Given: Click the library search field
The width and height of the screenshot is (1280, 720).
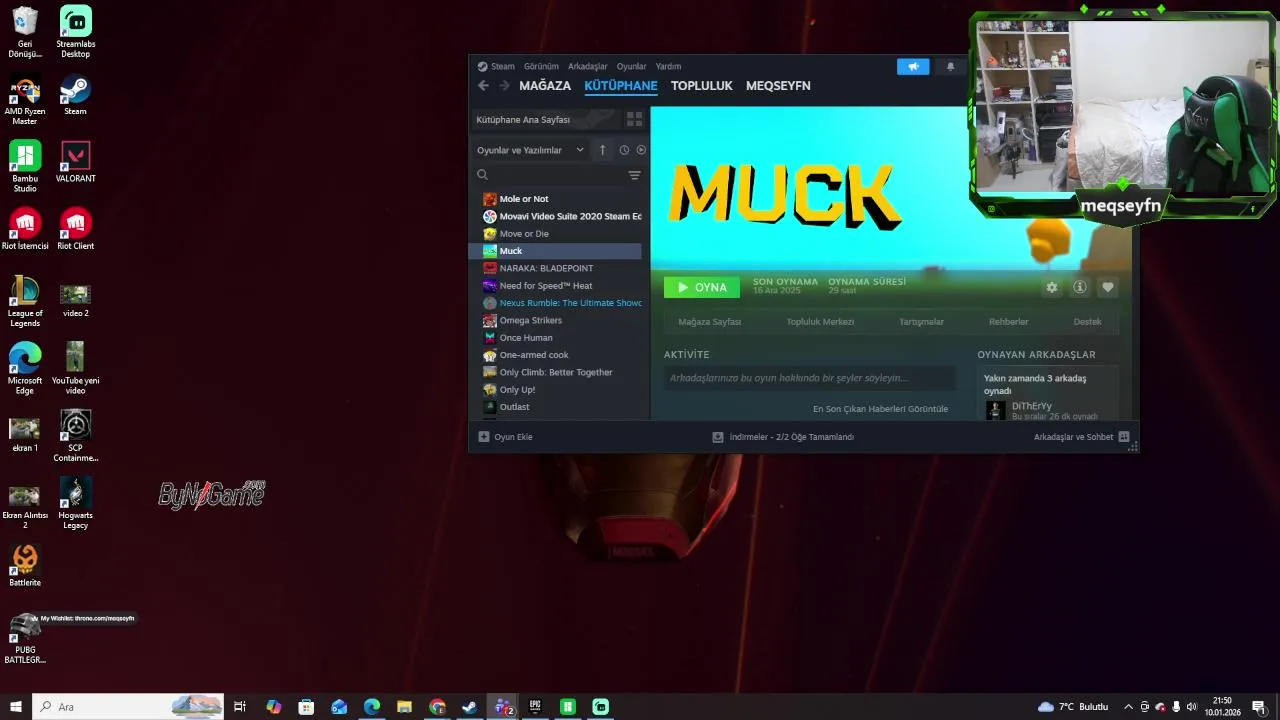Looking at the screenshot, I should (x=550, y=175).
